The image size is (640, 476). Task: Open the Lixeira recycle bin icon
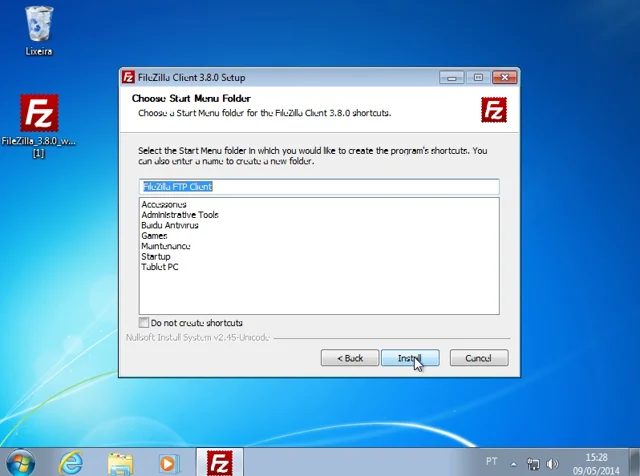pyautogui.click(x=39, y=31)
